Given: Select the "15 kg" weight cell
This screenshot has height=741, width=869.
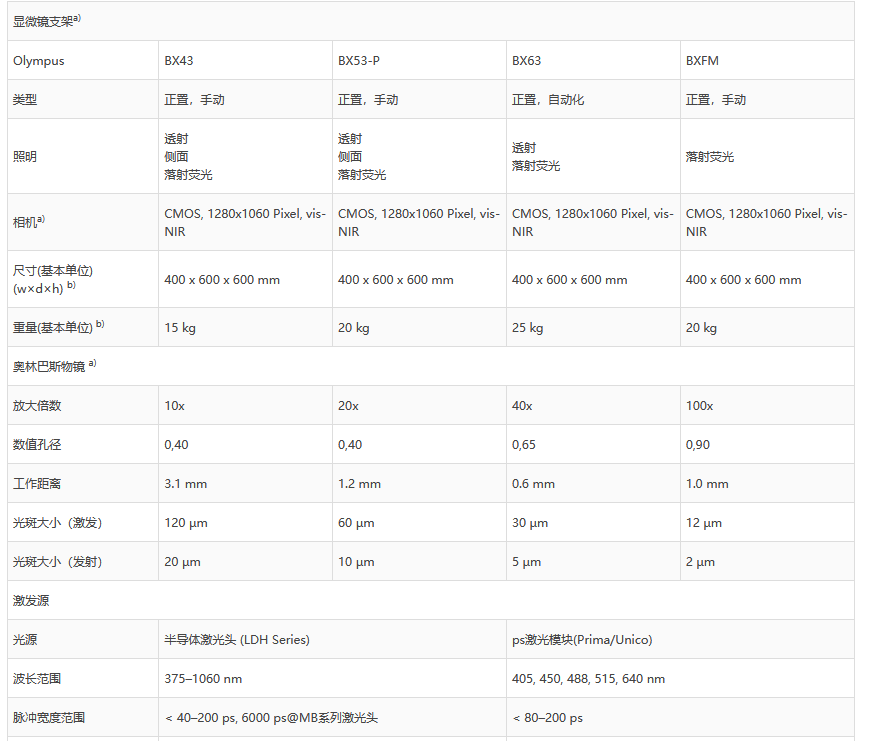Looking at the screenshot, I should (x=182, y=328).
